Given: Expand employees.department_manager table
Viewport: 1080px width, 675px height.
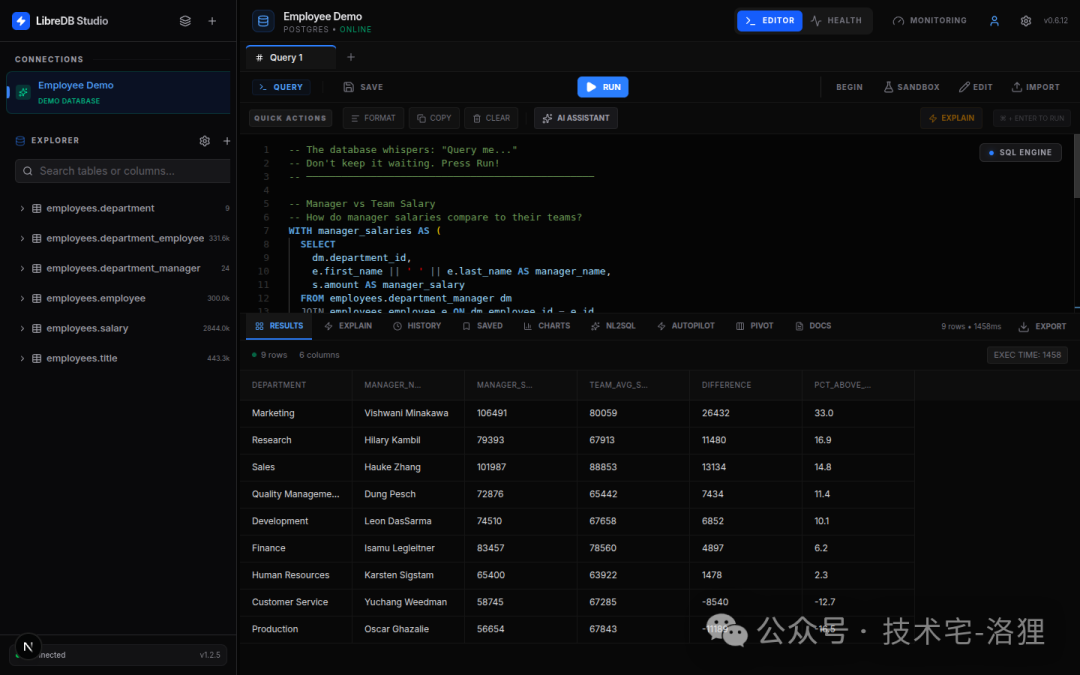Looking at the screenshot, I should 22,268.
